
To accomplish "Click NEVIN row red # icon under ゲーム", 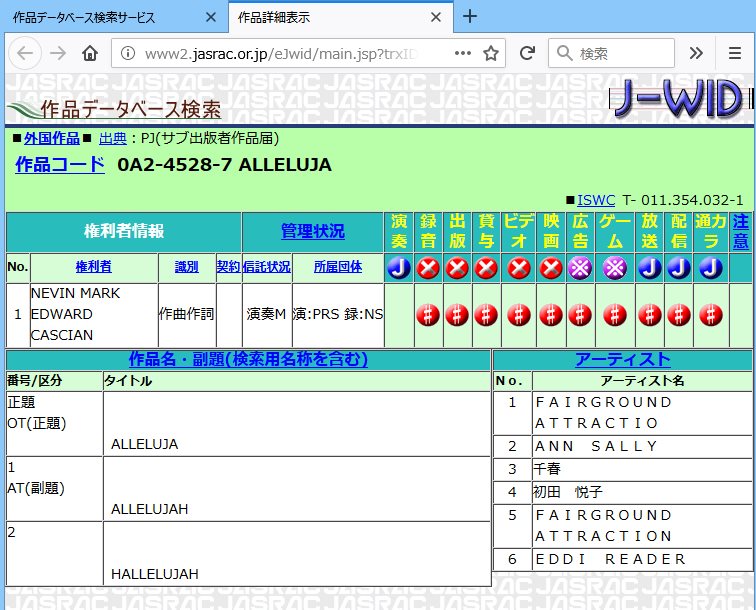I will (x=615, y=315).
